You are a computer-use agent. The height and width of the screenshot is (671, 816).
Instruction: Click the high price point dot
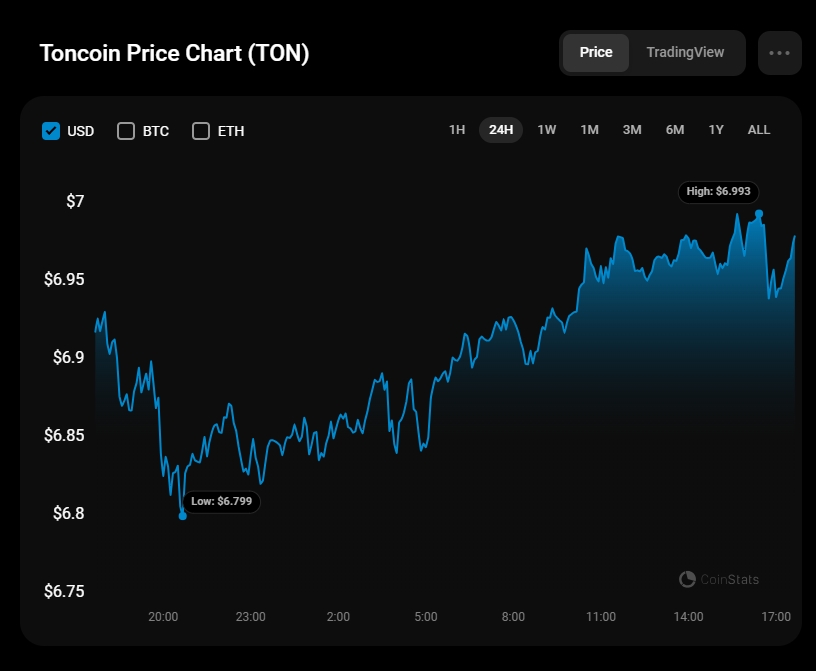(x=760, y=214)
